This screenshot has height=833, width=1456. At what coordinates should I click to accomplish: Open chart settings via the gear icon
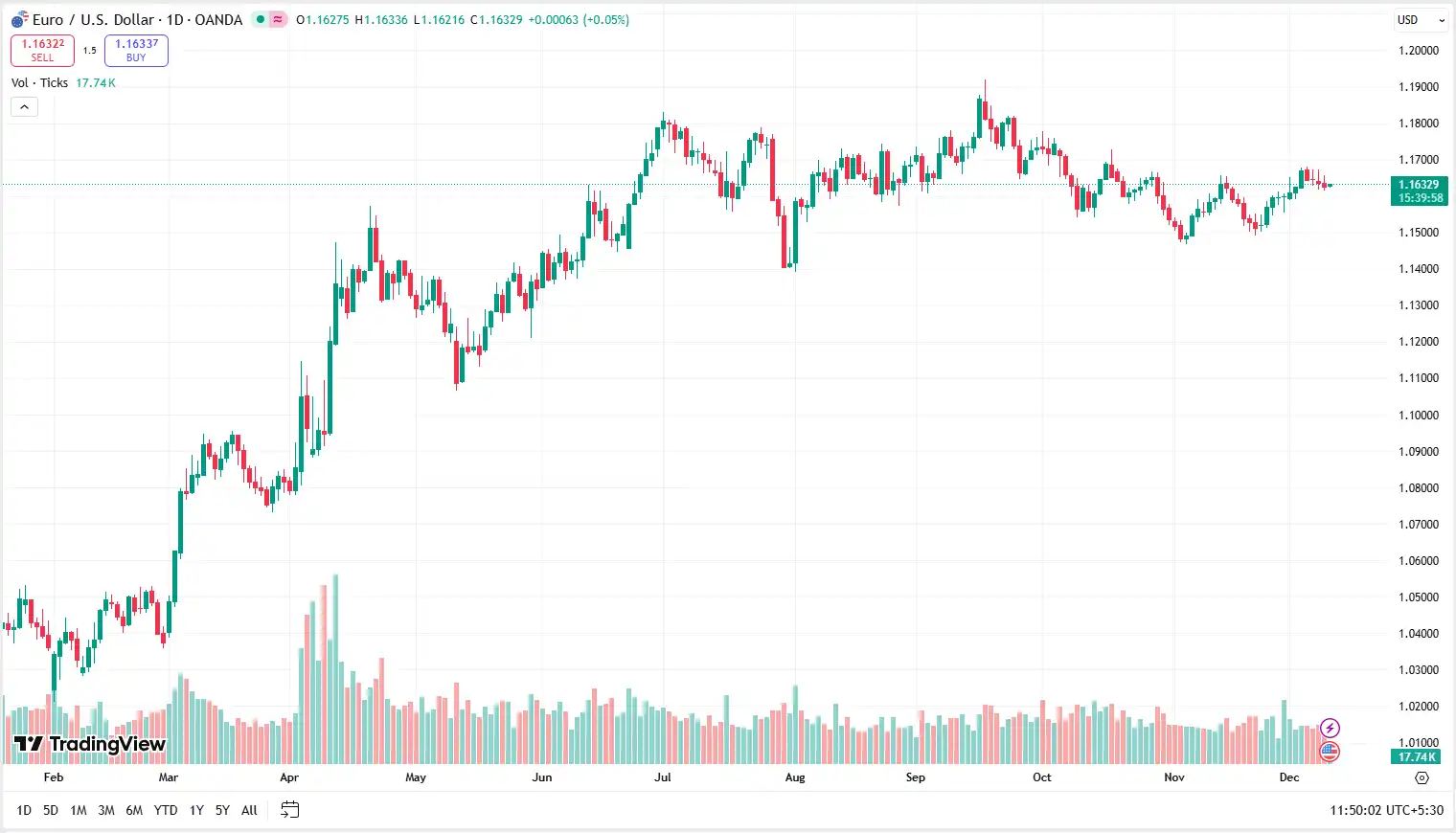click(x=1422, y=777)
